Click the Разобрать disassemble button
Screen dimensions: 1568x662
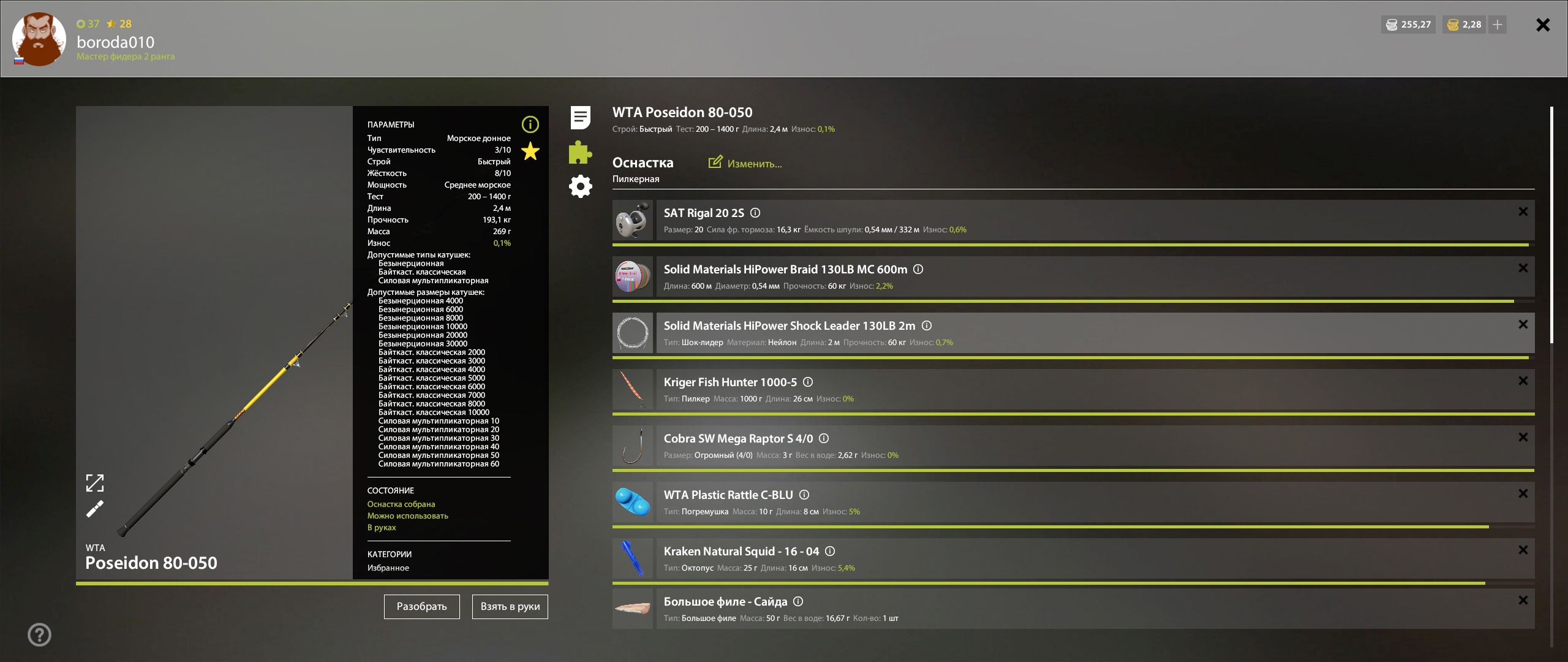422,606
